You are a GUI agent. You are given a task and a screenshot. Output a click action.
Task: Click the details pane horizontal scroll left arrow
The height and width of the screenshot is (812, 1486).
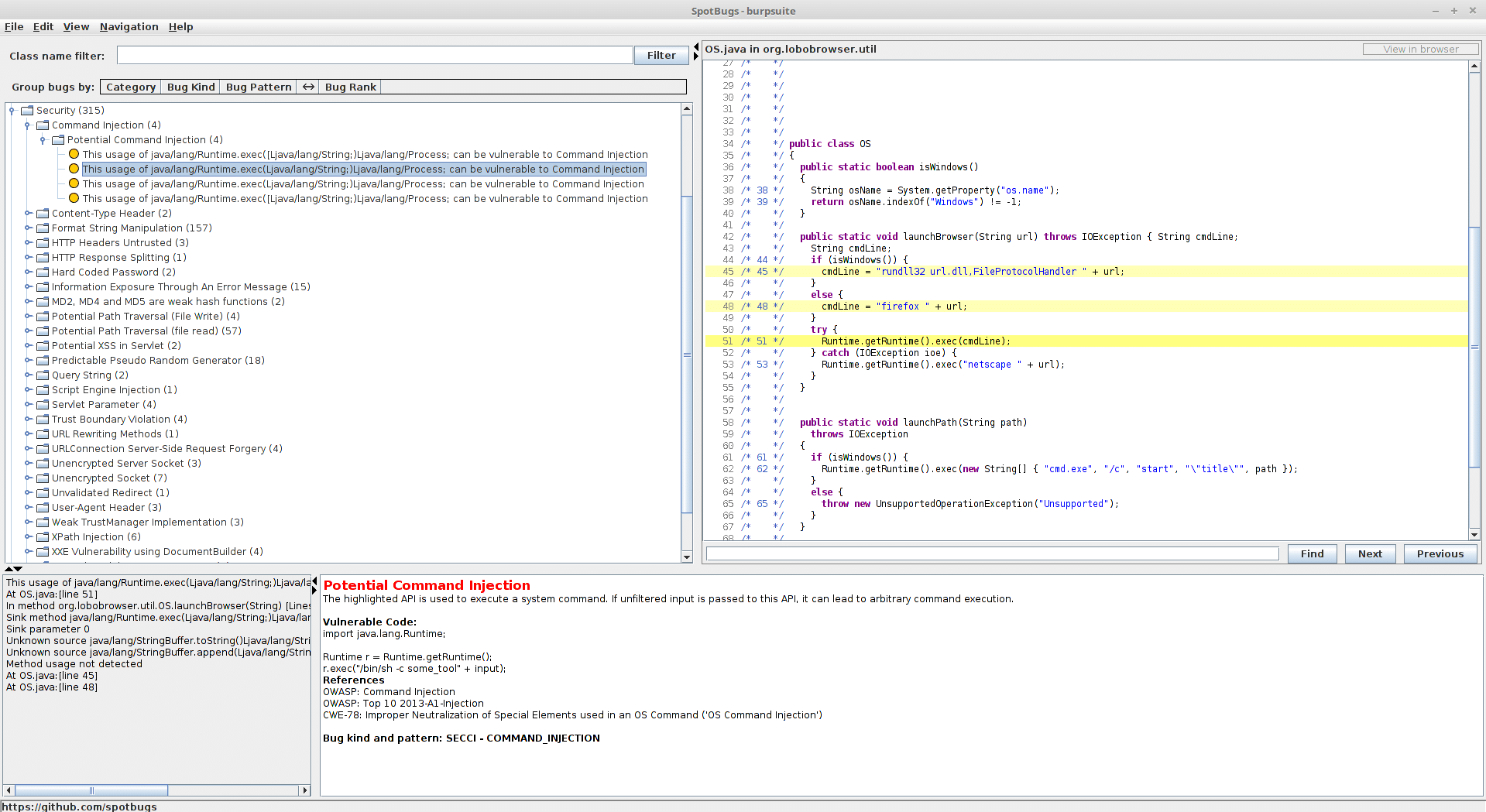[x=9, y=790]
